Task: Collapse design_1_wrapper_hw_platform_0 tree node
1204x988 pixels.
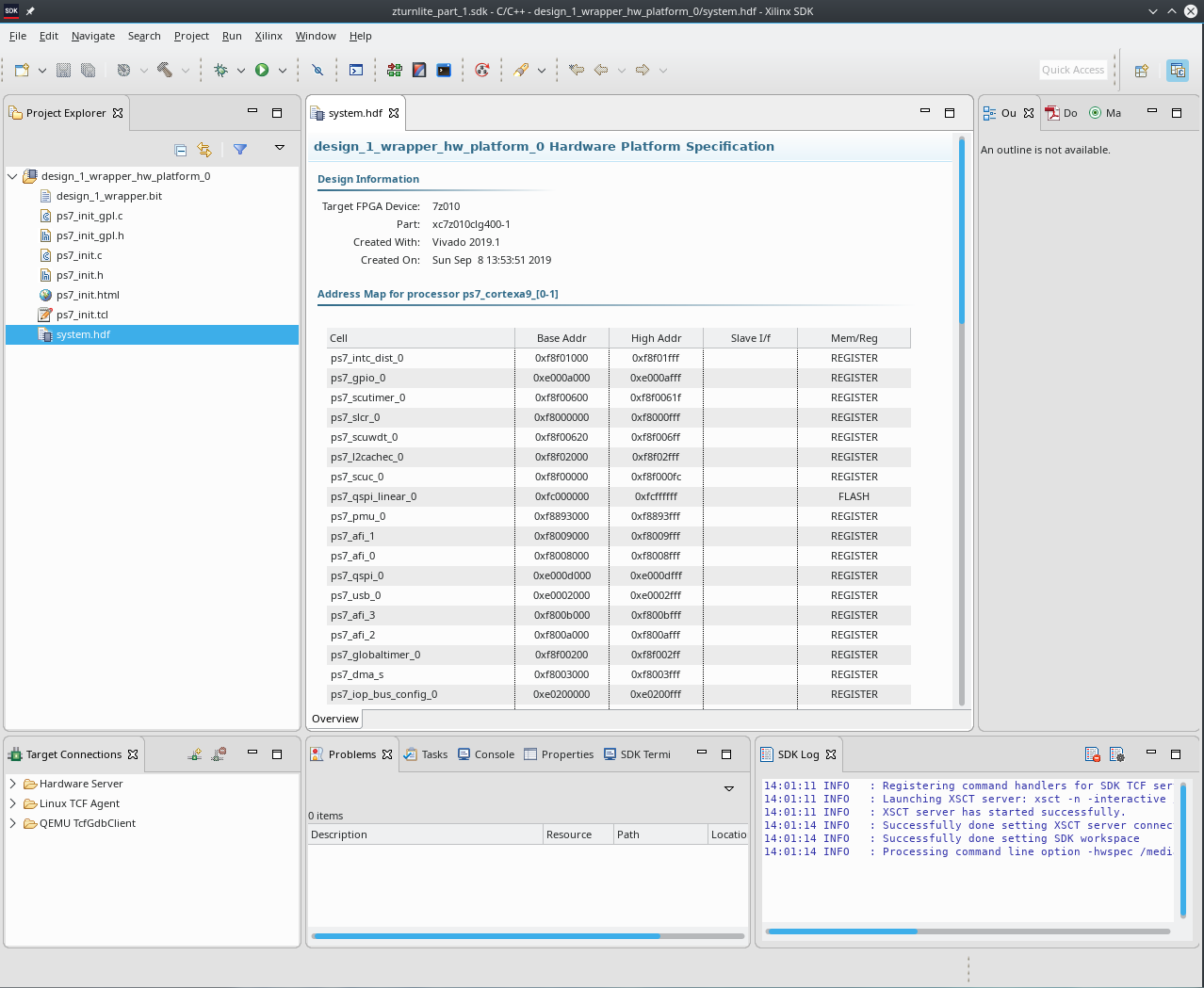Action: (12, 176)
